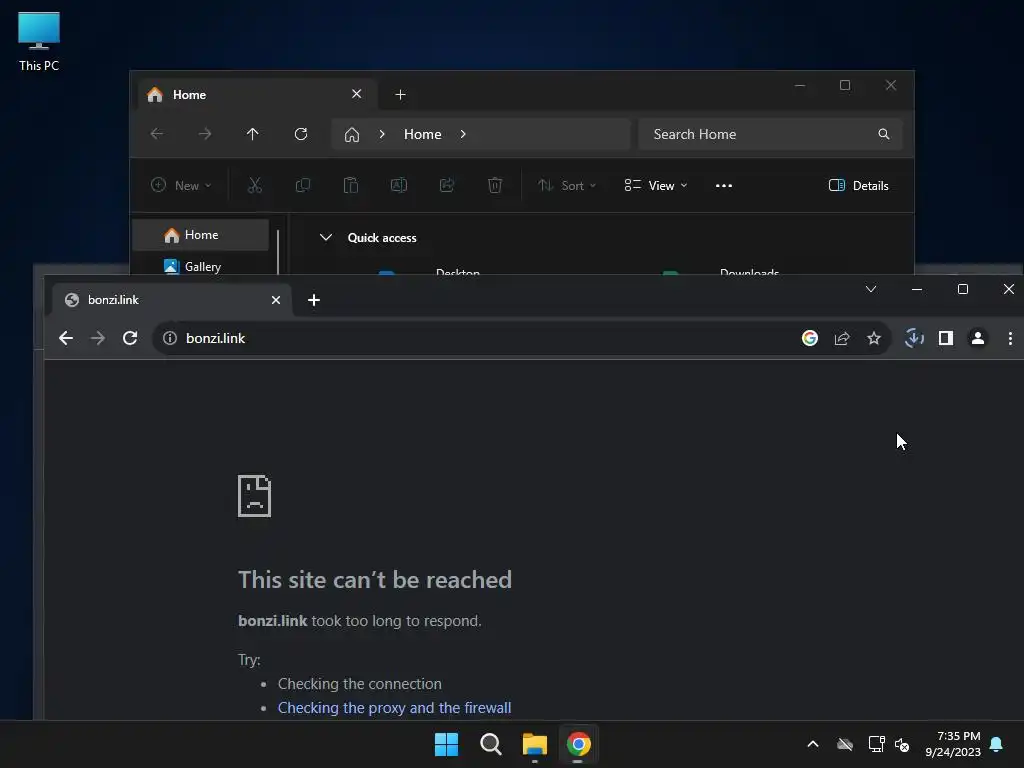Screen dimensions: 1024x768
Task: Click the Rename icon in Explorer toolbar
Action: 399,185
